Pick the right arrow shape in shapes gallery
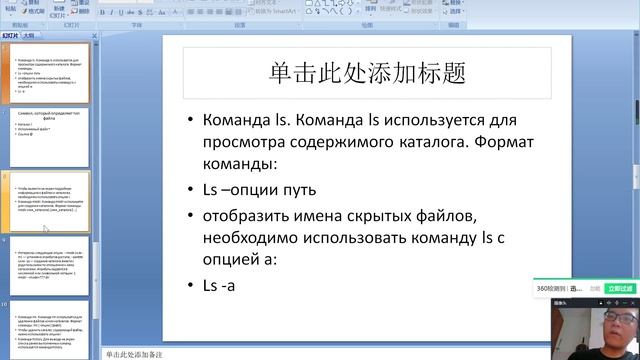The height and width of the screenshot is (360, 640). tap(342, 3)
